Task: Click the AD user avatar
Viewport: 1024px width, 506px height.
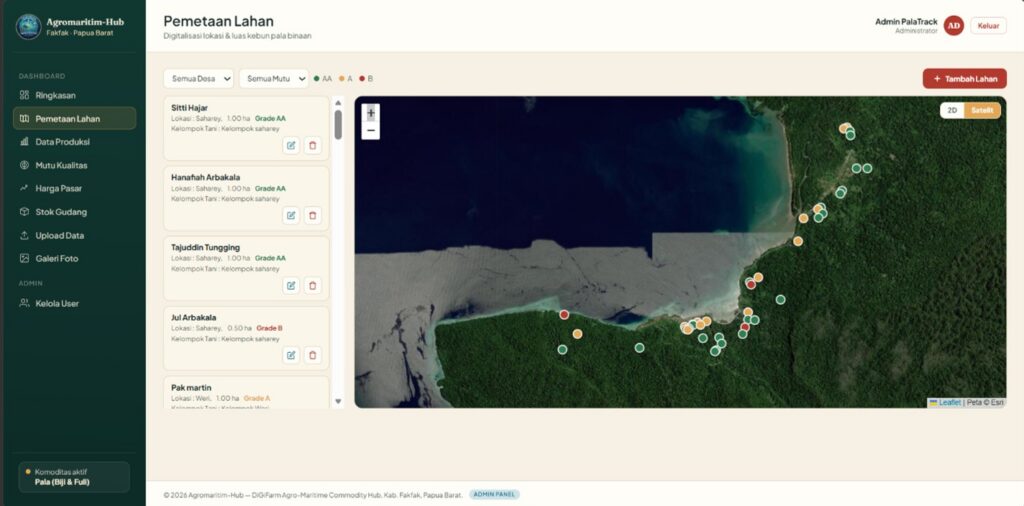Action: click(954, 25)
